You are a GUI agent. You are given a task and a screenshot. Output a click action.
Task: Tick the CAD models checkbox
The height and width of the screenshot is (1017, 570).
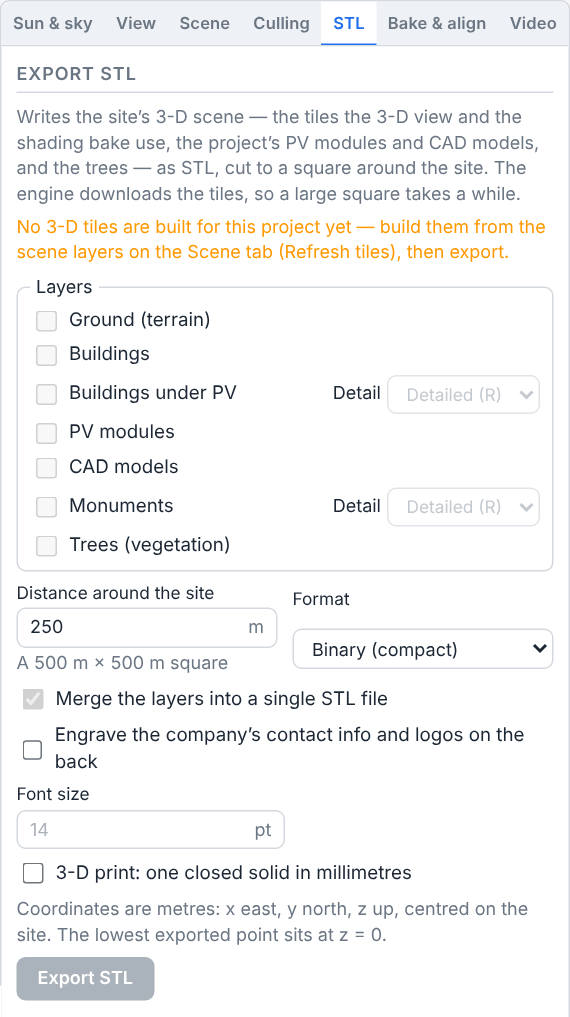coord(46,468)
